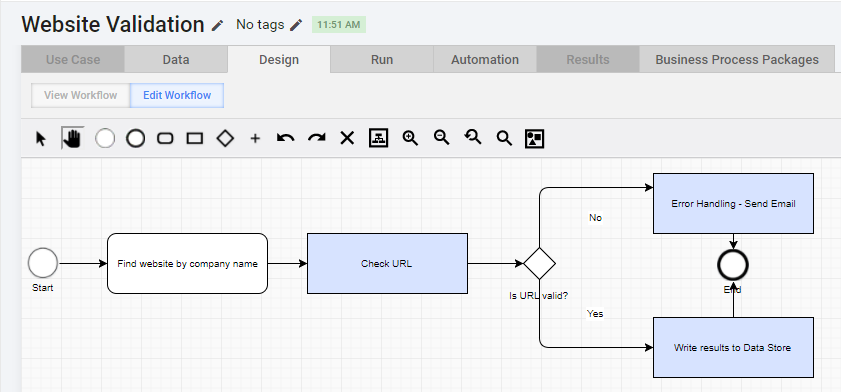Select the Find website by company name step
The width and height of the screenshot is (841, 392).
pos(187,263)
